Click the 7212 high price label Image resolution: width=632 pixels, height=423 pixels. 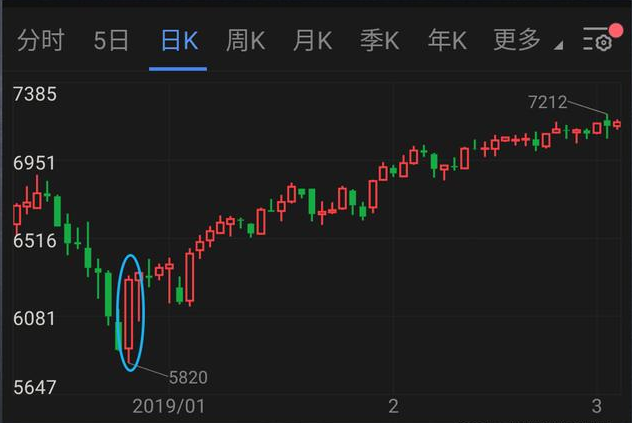coord(547,102)
